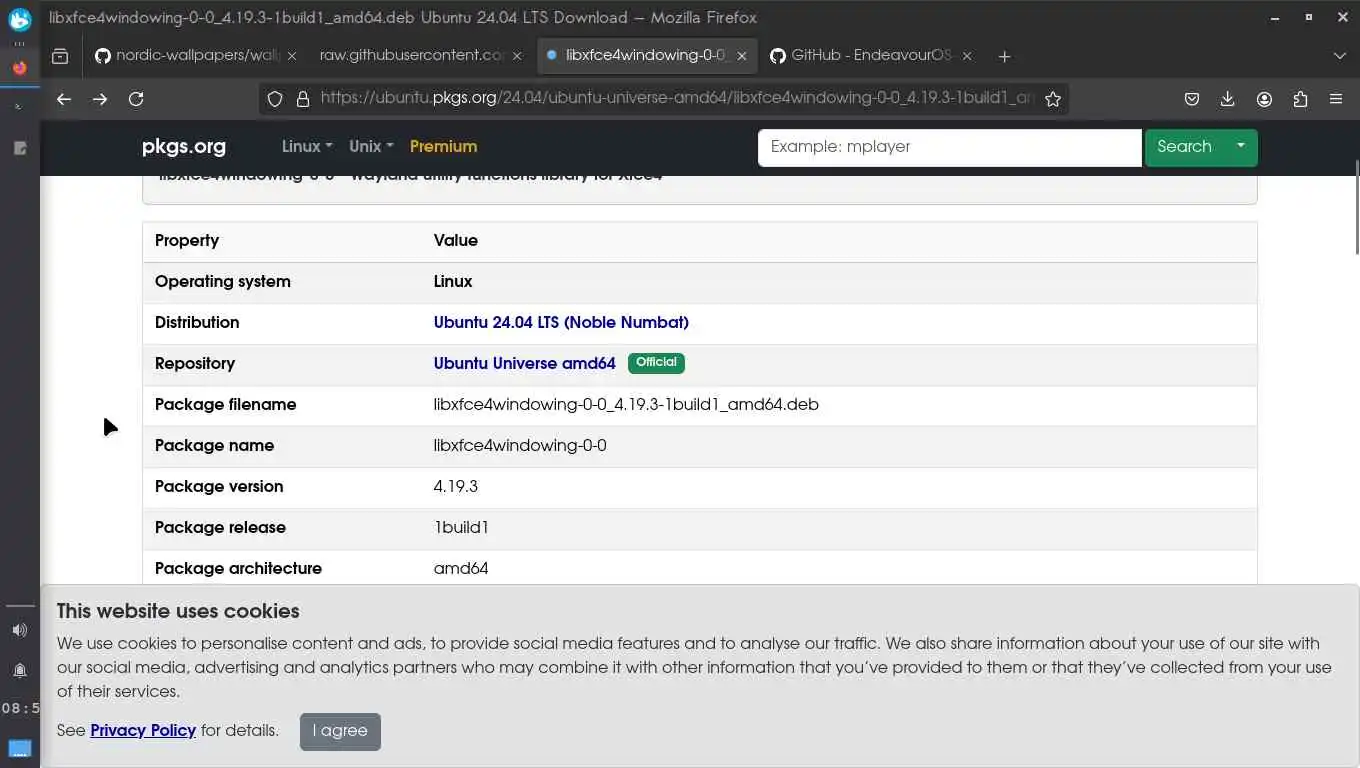Screen dimensions: 1360x768
Task: Close the raw.githubusercontent.com tab
Action: tap(517, 56)
